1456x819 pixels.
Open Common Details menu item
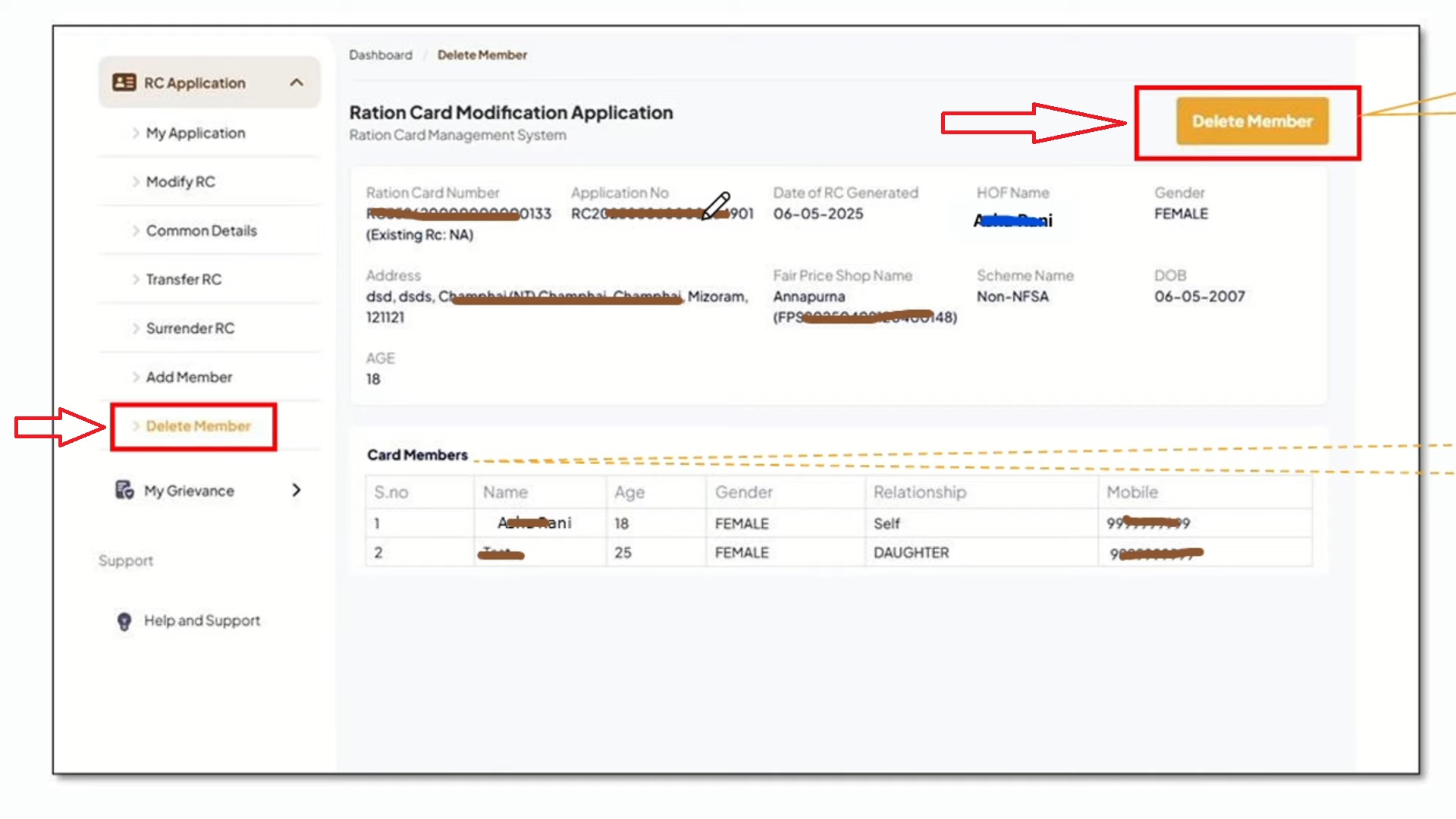pos(202,231)
